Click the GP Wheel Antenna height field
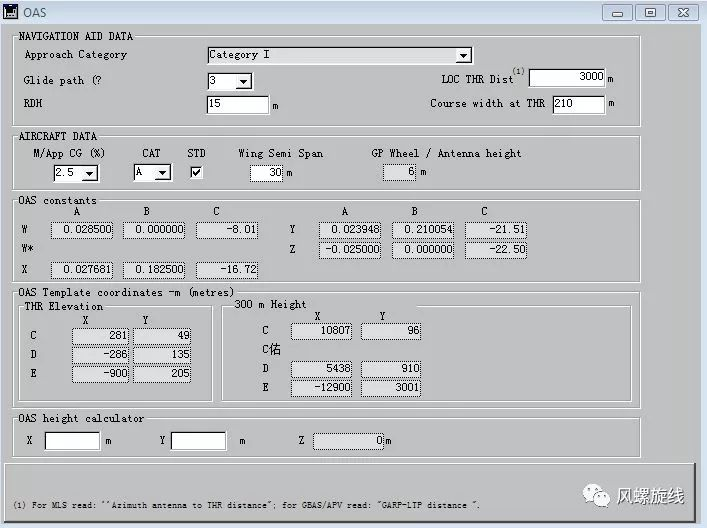This screenshot has width=707, height=528. (x=399, y=172)
